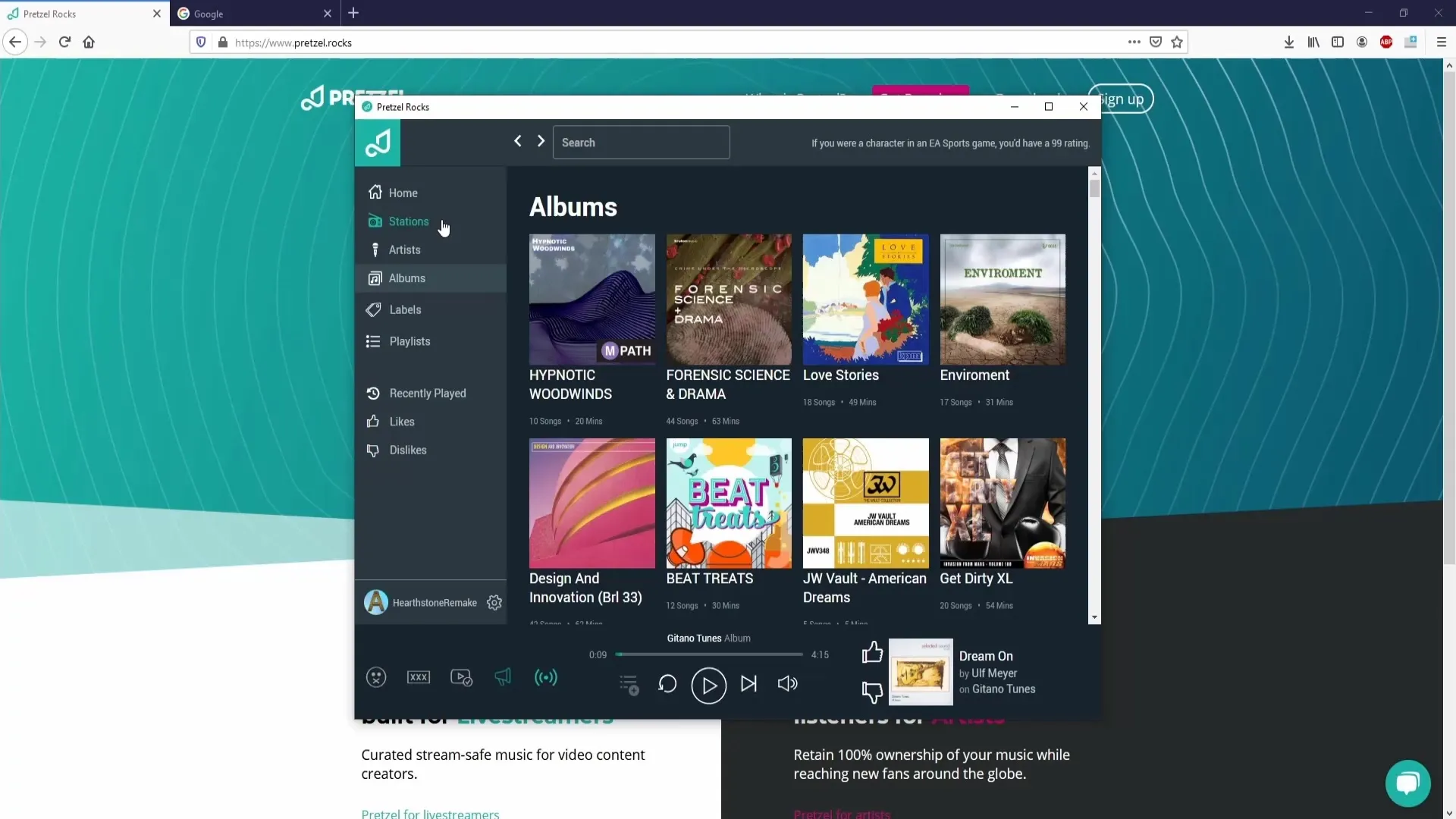
Task: Click the replay track button
Action: (x=667, y=684)
